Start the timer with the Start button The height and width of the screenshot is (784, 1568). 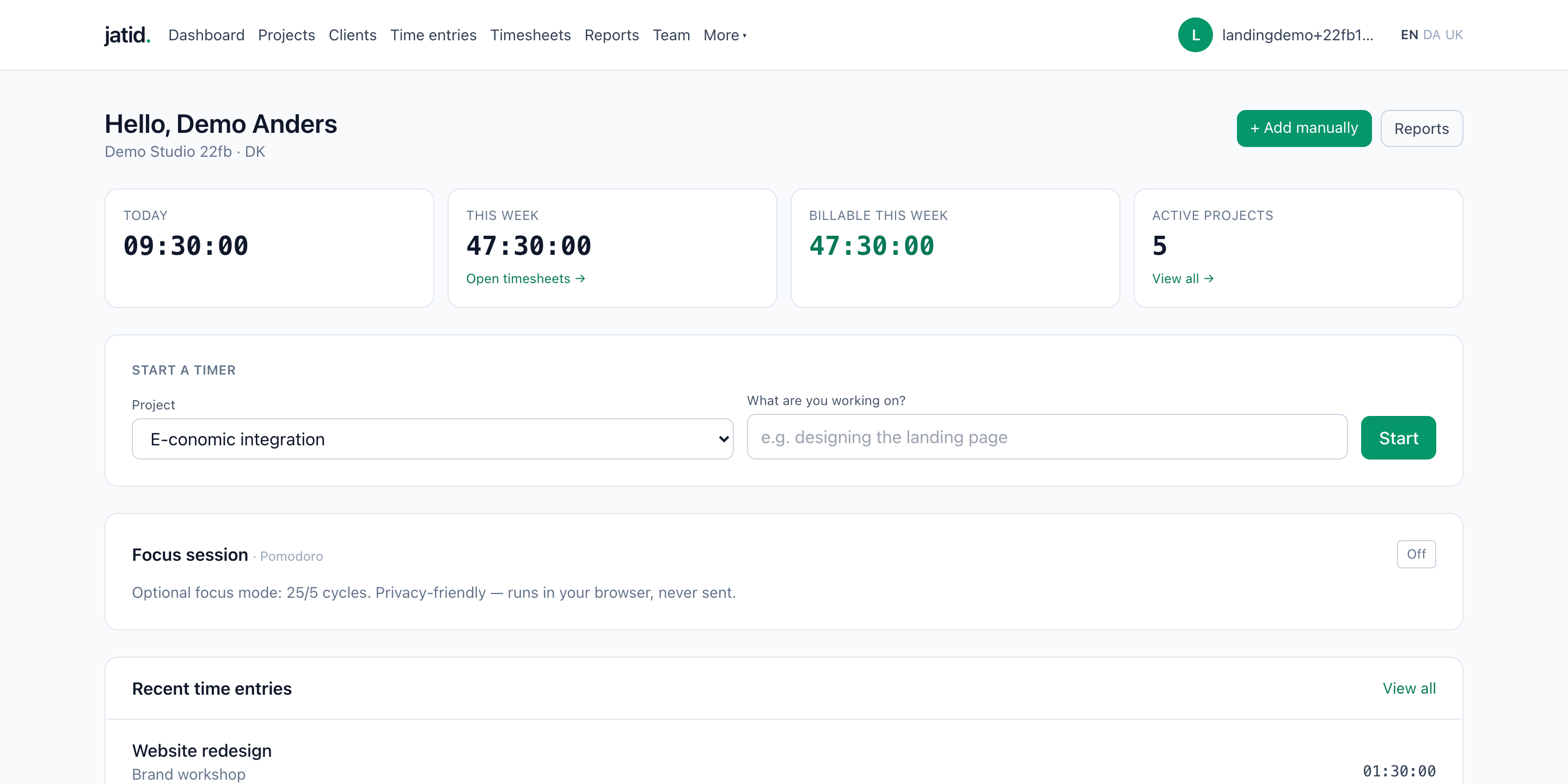point(1398,438)
